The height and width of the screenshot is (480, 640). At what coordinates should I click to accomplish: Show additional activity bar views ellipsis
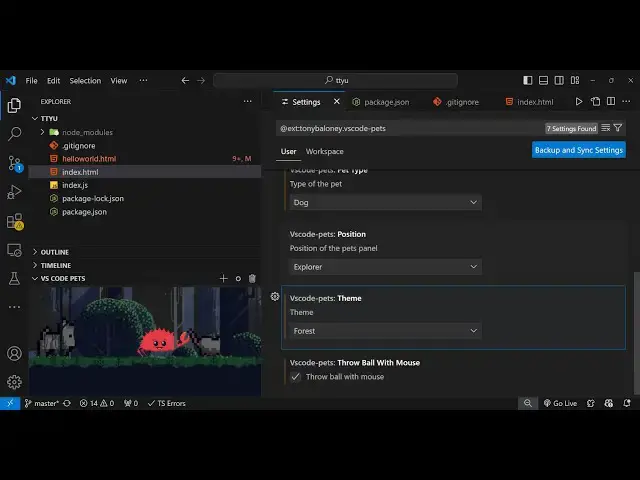click(x=14, y=307)
